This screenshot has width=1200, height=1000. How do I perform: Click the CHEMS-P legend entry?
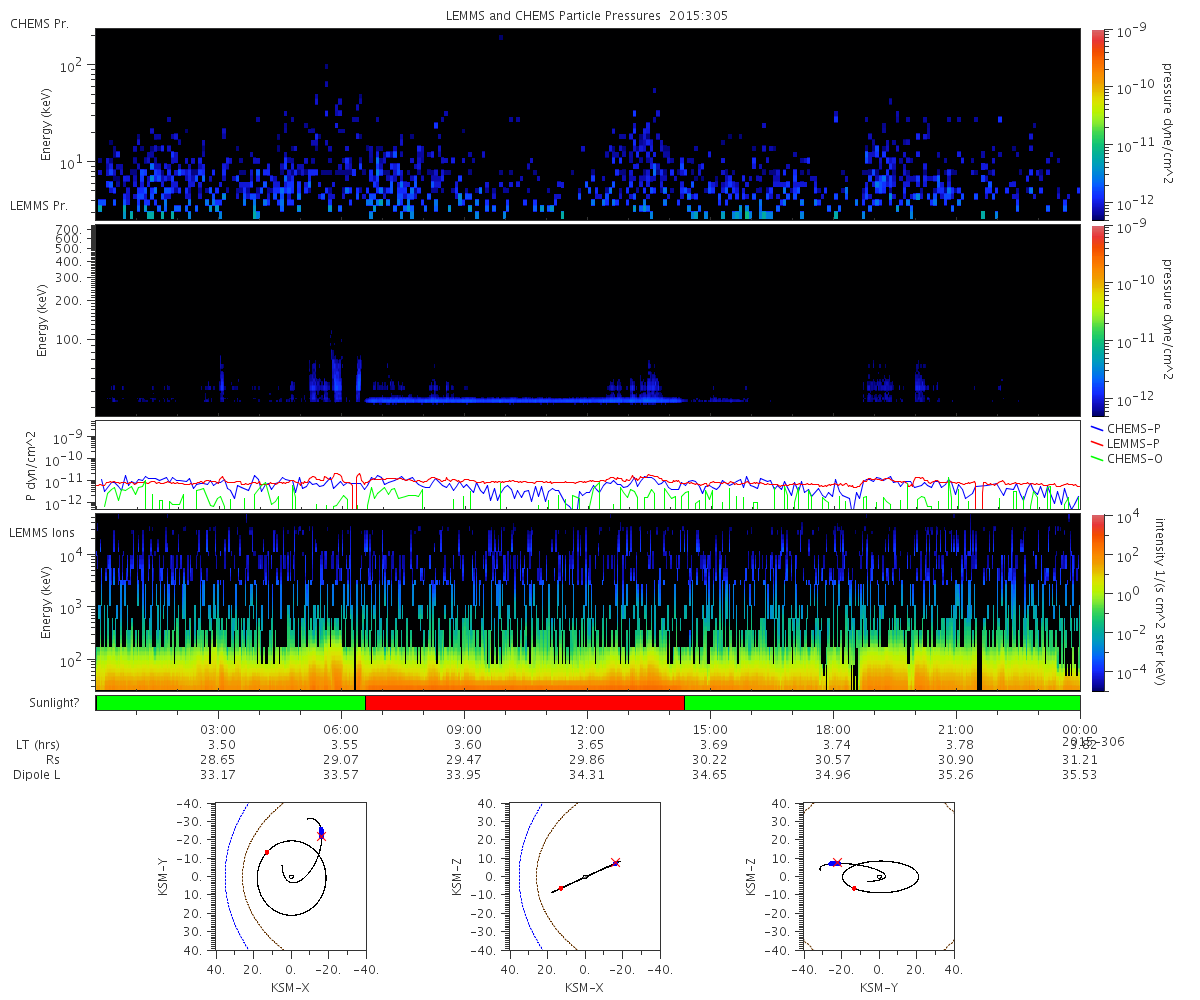1125,428
